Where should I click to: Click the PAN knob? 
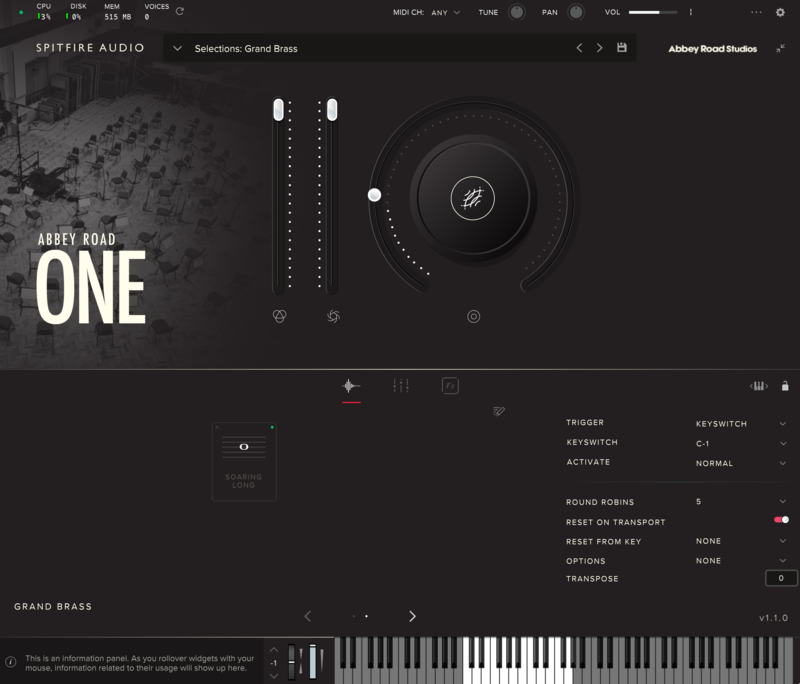[576, 12]
